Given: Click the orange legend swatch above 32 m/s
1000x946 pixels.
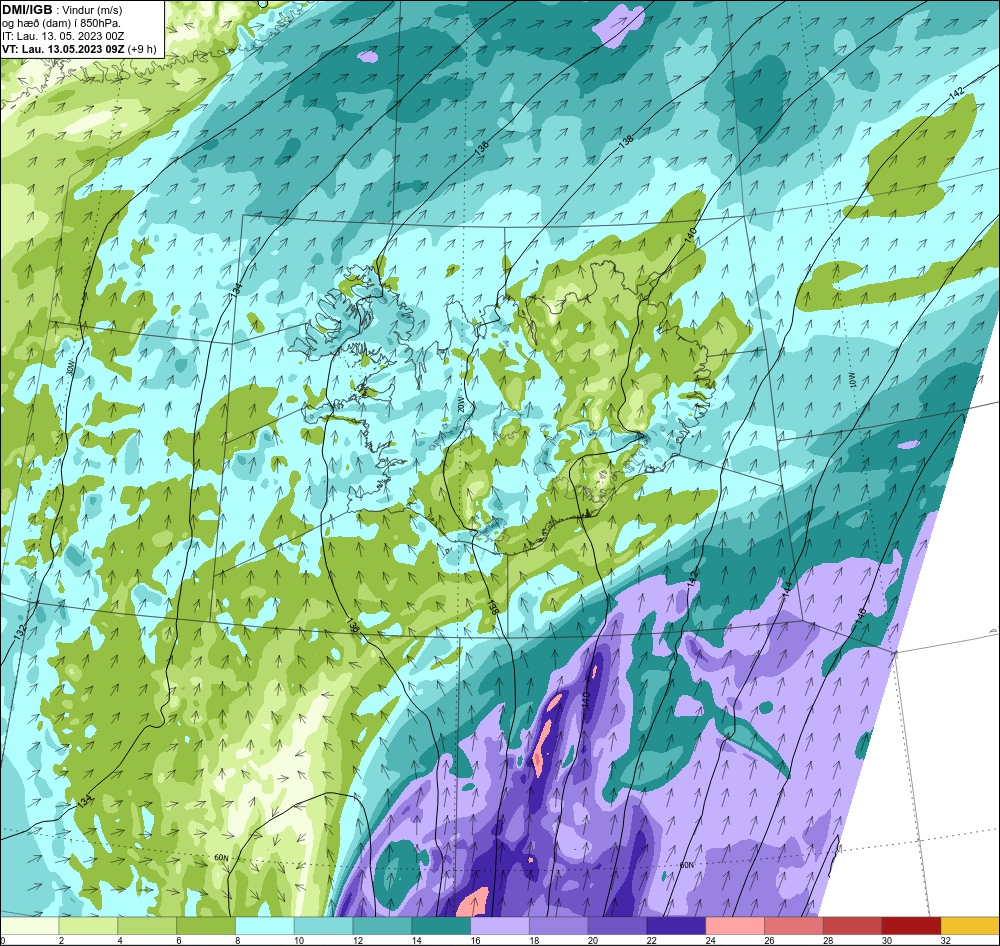Looking at the screenshot, I should [970, 926].
